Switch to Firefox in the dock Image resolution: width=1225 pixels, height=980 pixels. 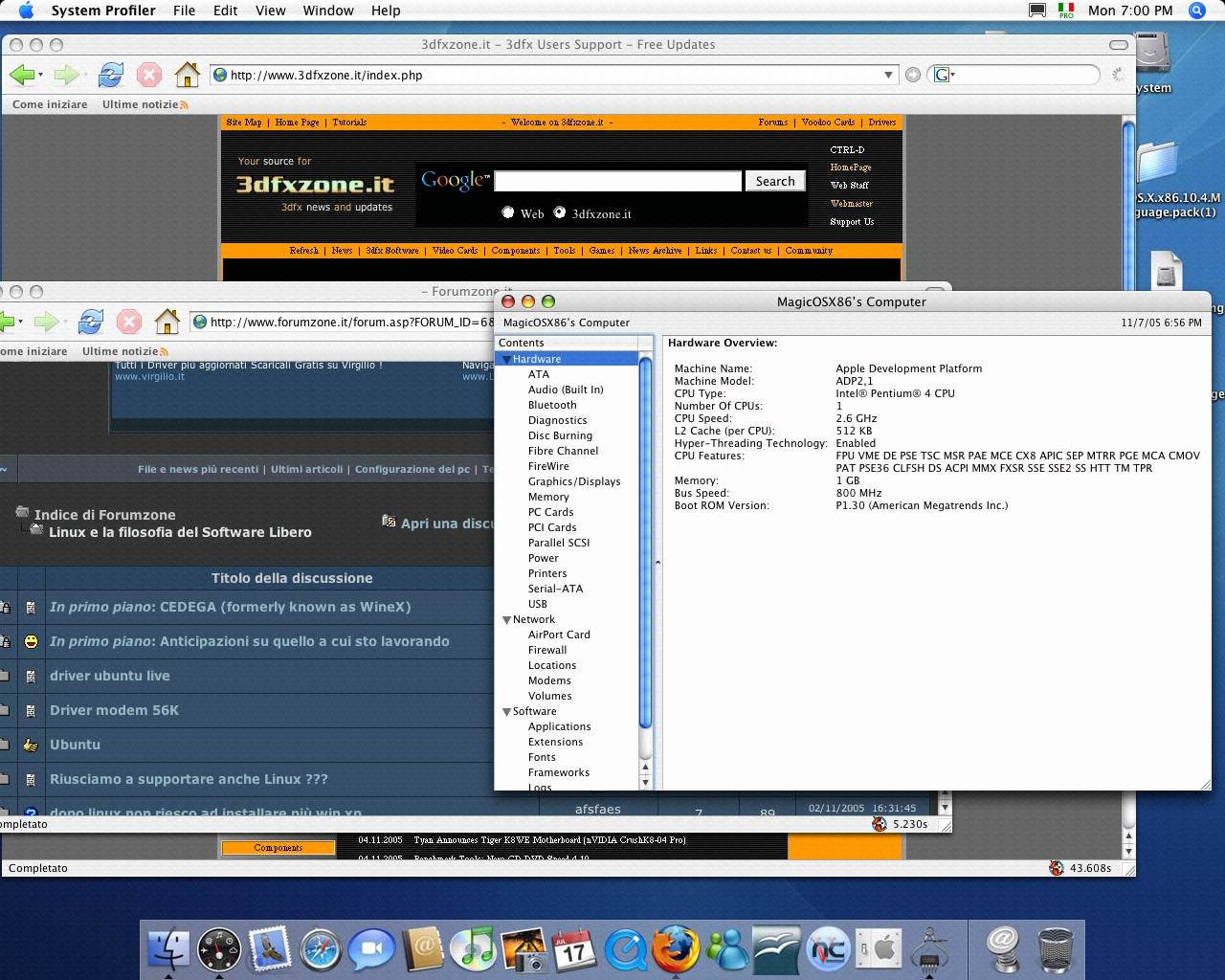click(x=676, y=949)
